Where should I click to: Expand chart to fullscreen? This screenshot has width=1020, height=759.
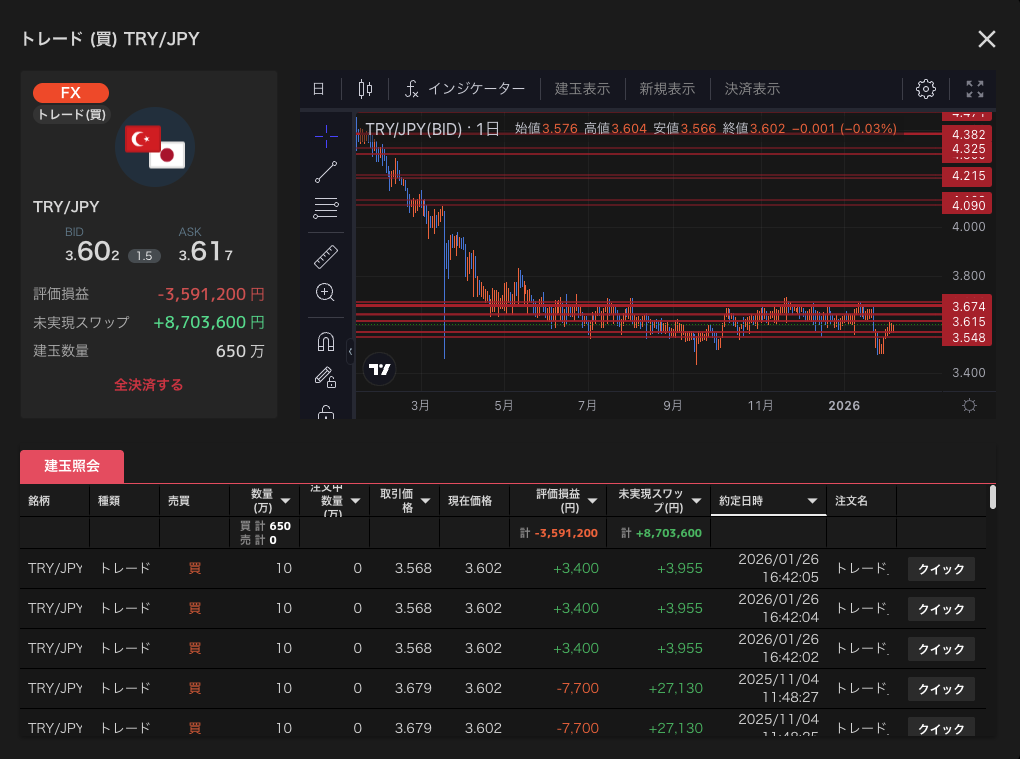975,89
